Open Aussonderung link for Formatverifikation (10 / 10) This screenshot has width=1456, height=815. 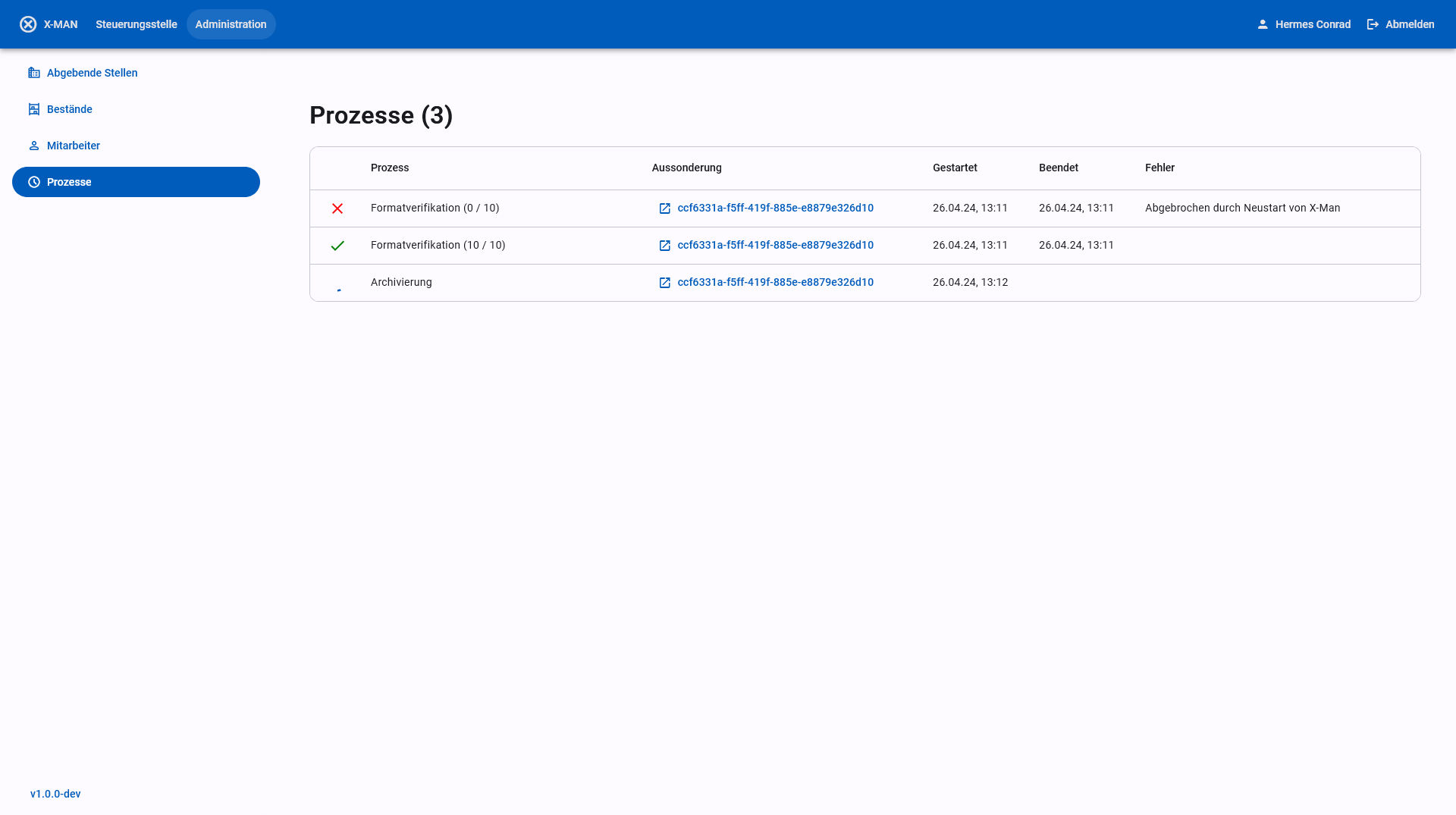tap(775, 245)
